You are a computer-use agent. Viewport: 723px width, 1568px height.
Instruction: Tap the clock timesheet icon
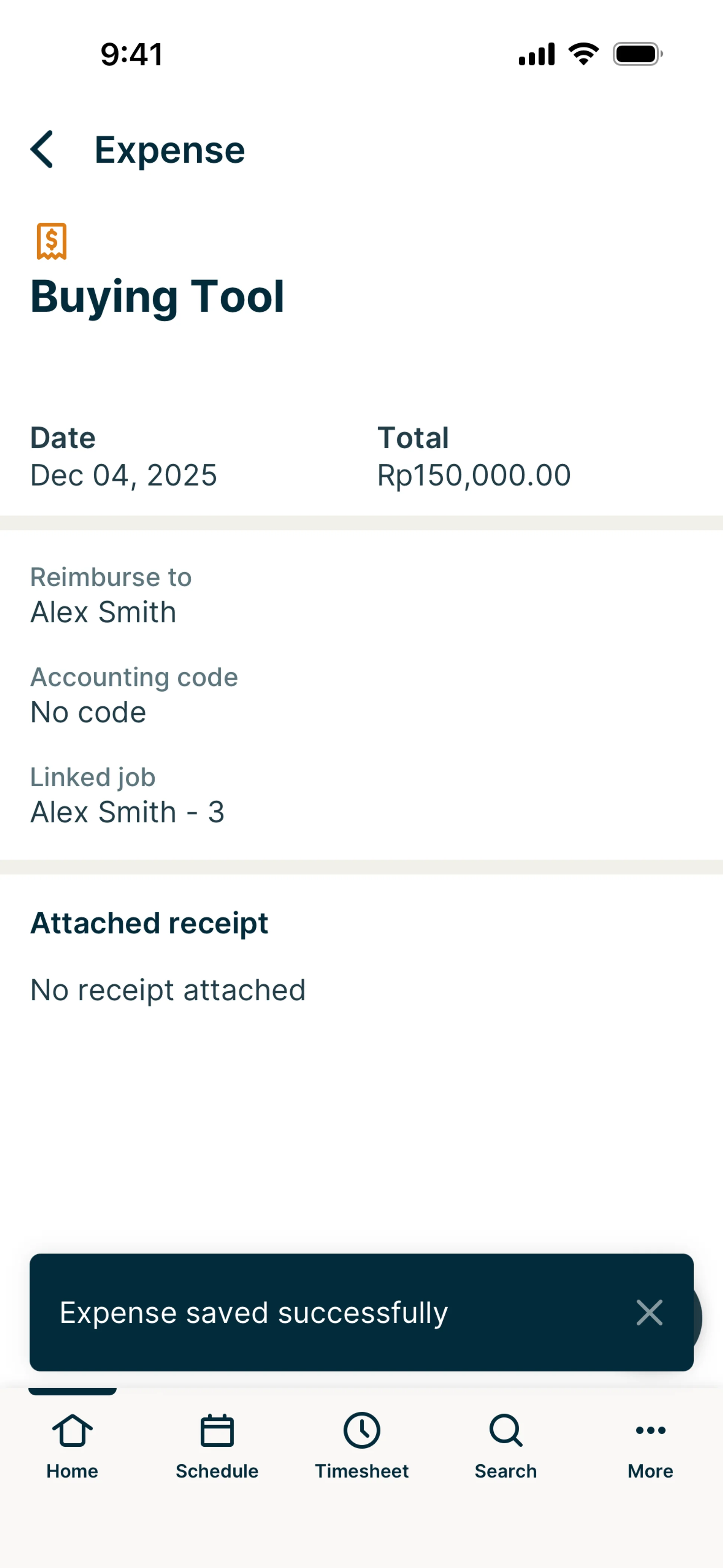tap(361, 1430)
